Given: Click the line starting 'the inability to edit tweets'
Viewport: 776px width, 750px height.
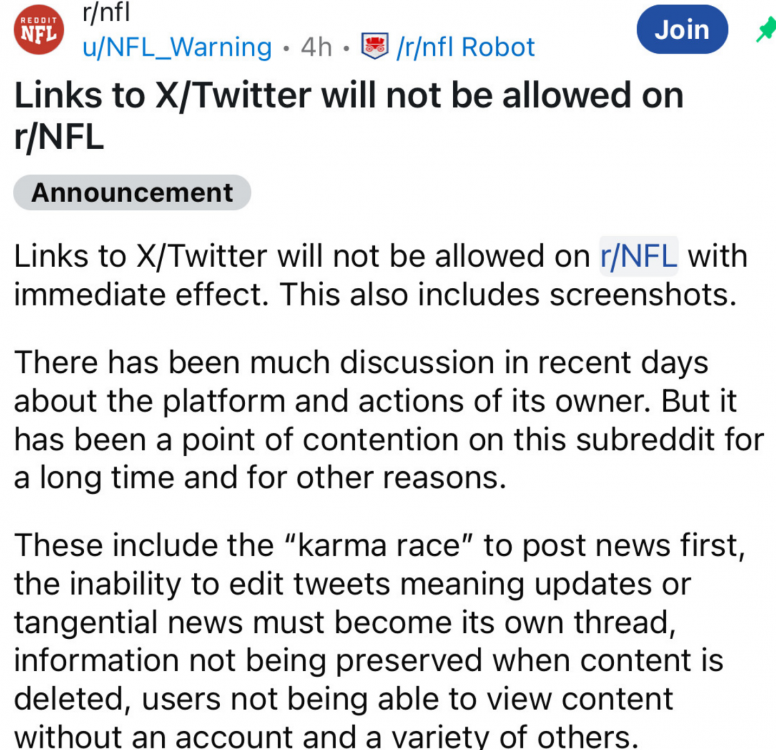Looking at the screenshot, I should (352, 583).
